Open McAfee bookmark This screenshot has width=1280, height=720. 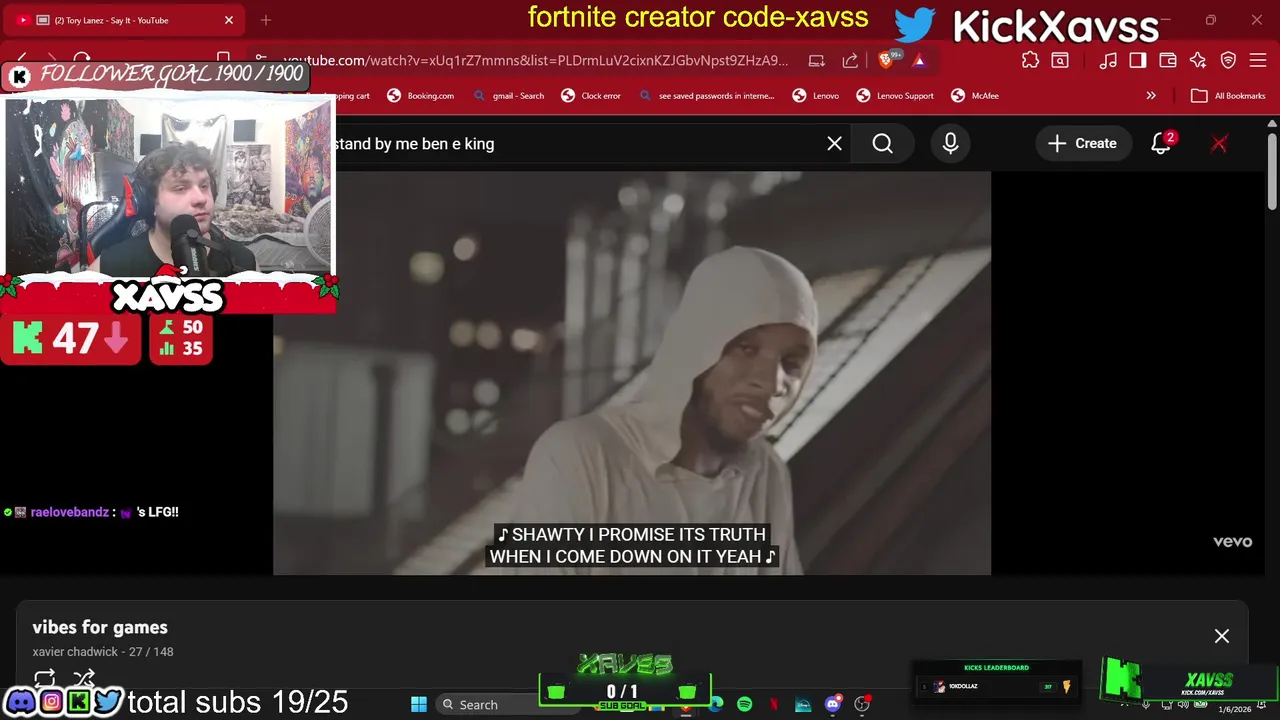[x=975, y=96]
